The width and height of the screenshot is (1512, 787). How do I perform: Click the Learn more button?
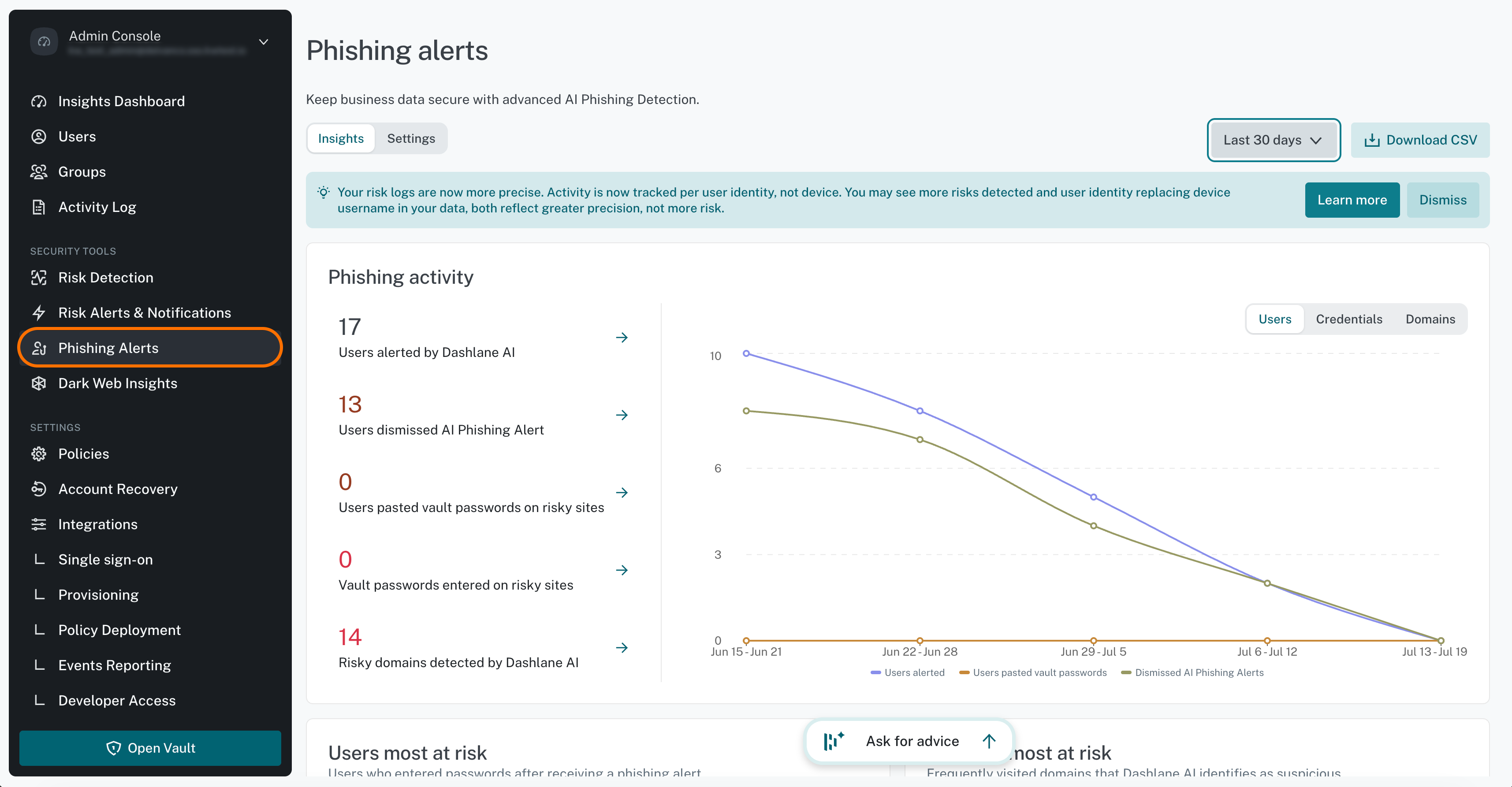(1352, 200)
